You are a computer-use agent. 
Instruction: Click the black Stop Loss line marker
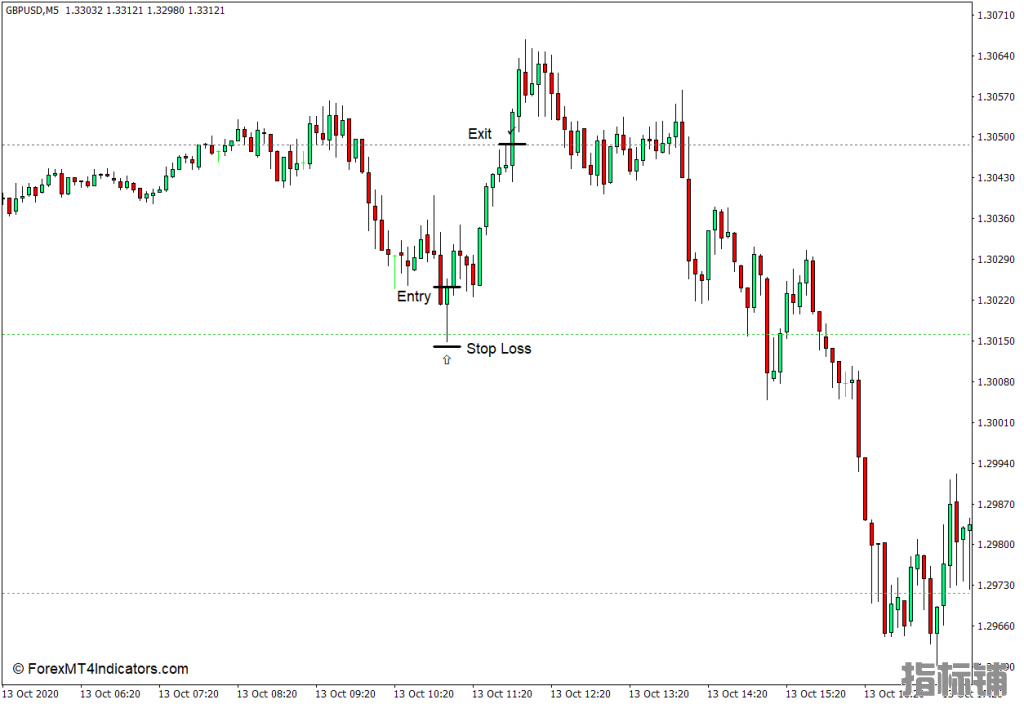[446, 346]
